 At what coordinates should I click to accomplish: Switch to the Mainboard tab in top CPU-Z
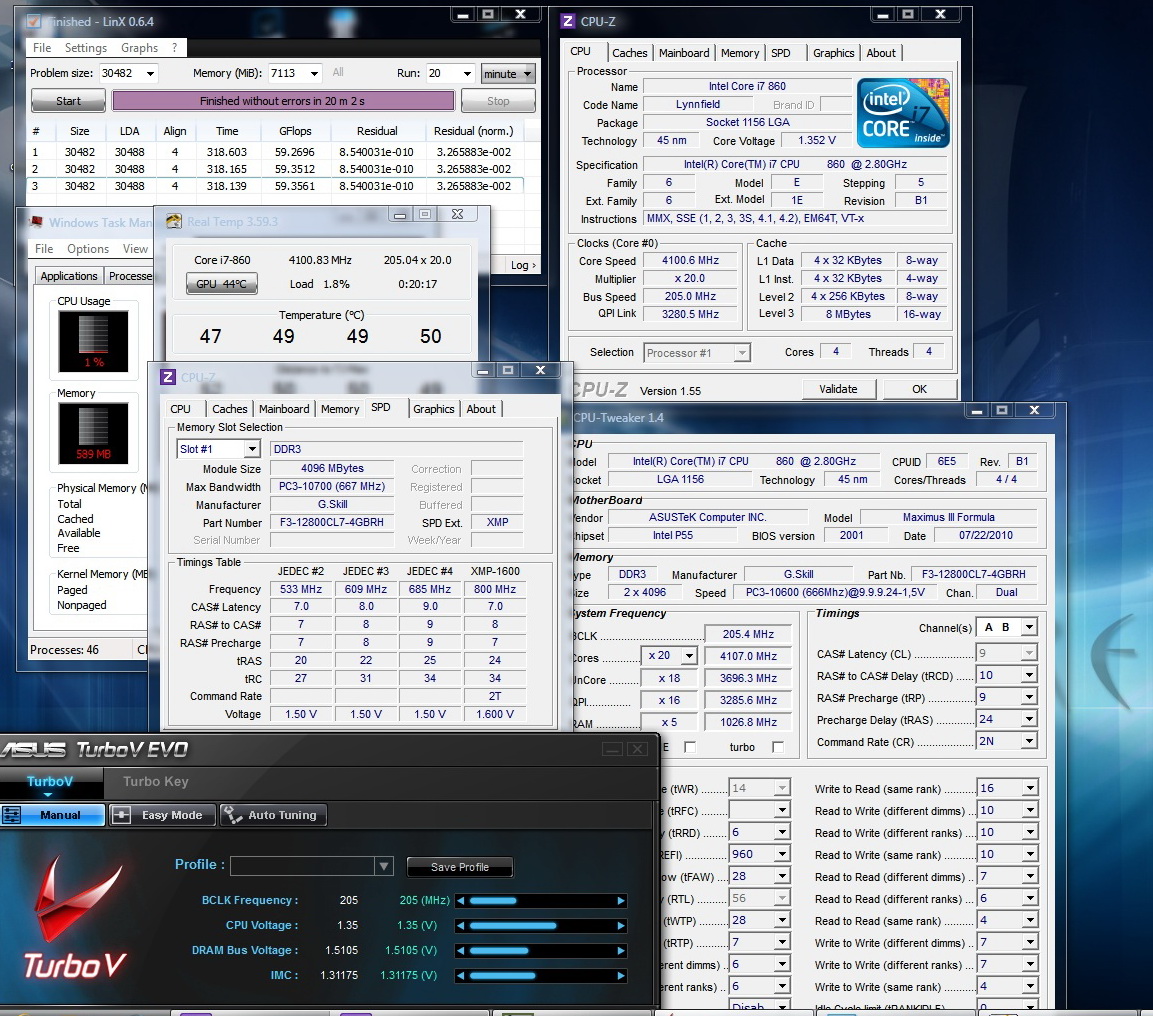[x=684, y=53]
